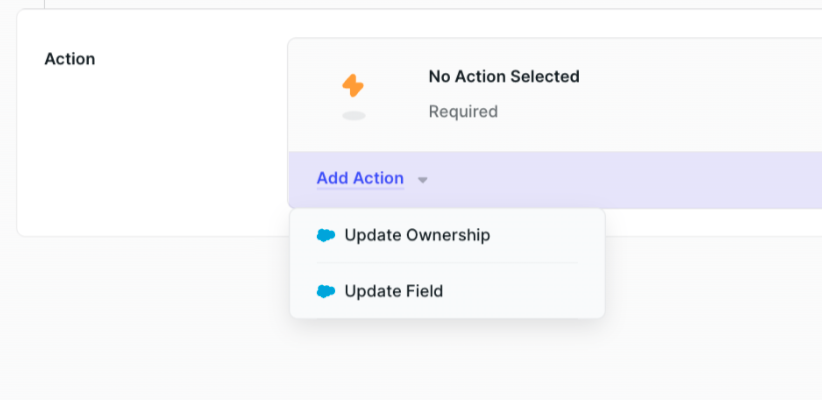This screenshot has height=400, width=822.
Task: Collapse the Add Action dropdown arrow
Action: coord(423,180)
